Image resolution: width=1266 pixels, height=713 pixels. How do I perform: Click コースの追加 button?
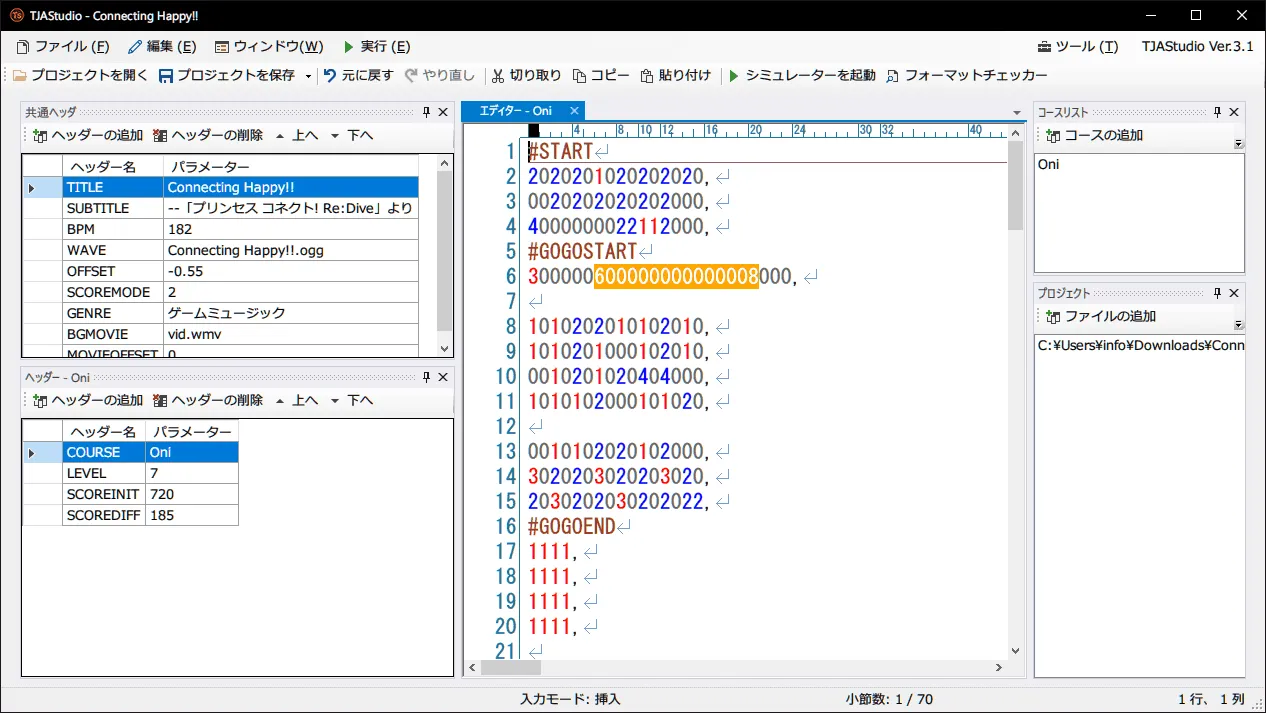(1094, 135)
